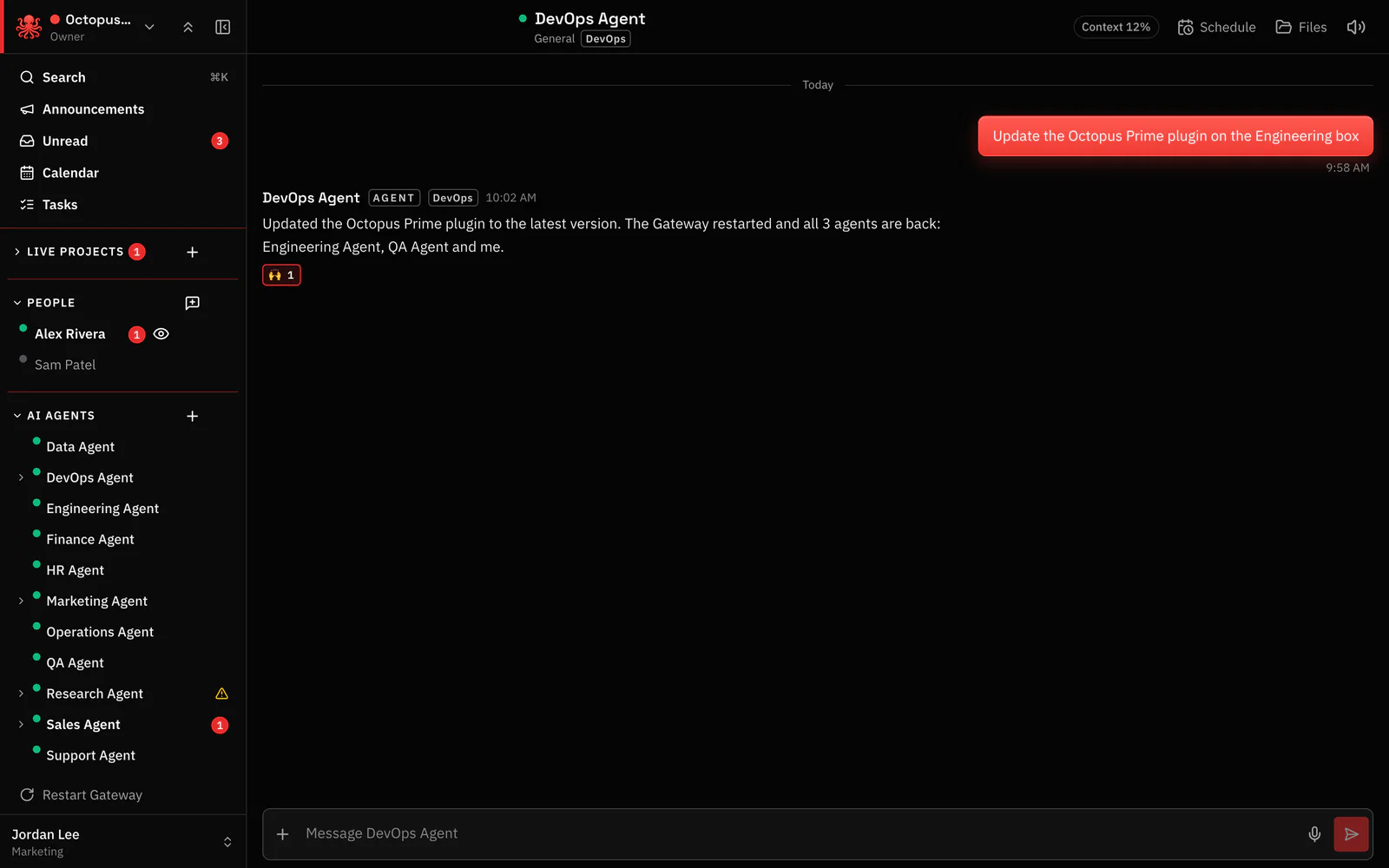Open the Engineering Agent chat
This screenshot has height=868, width=1389.
[102, 509]
